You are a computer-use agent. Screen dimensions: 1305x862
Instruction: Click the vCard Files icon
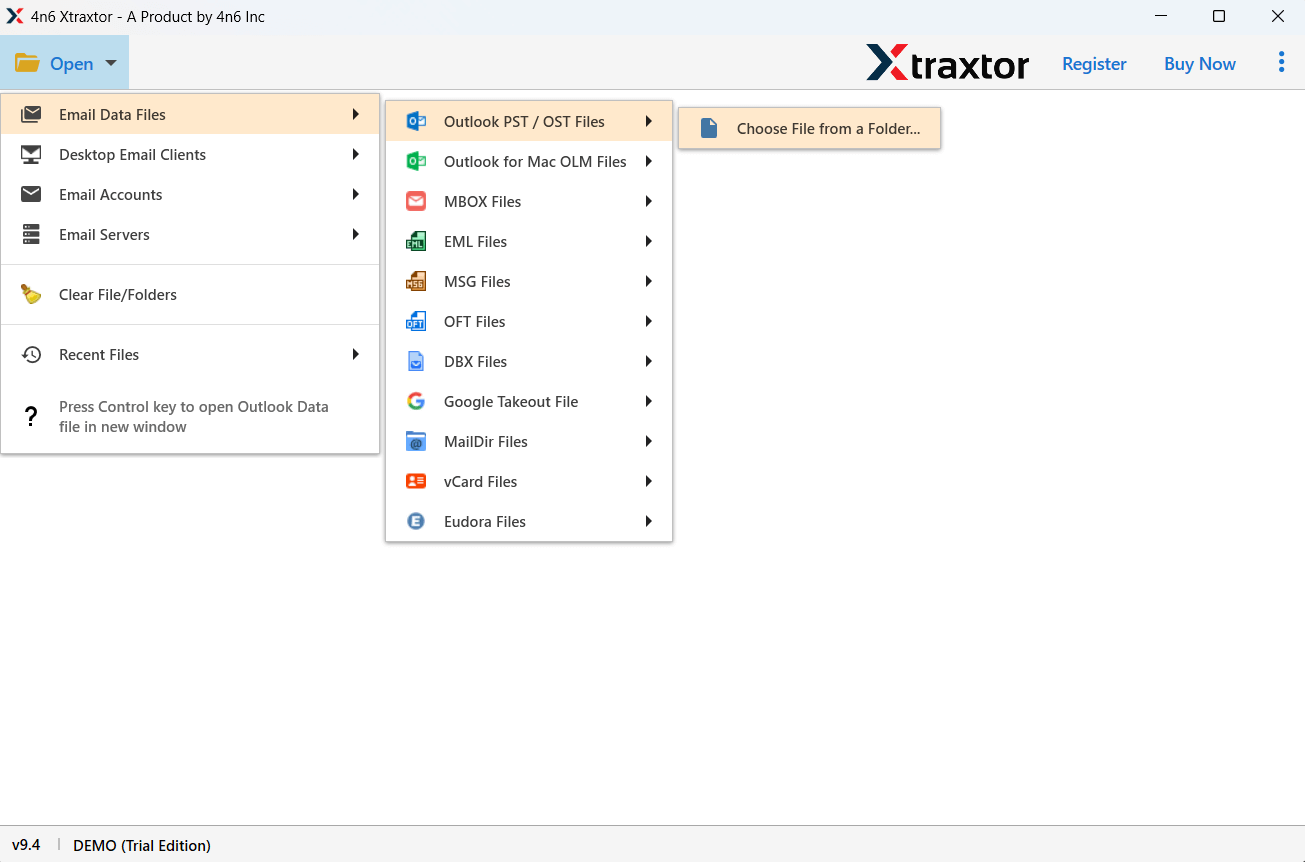(x=416, y=481)
